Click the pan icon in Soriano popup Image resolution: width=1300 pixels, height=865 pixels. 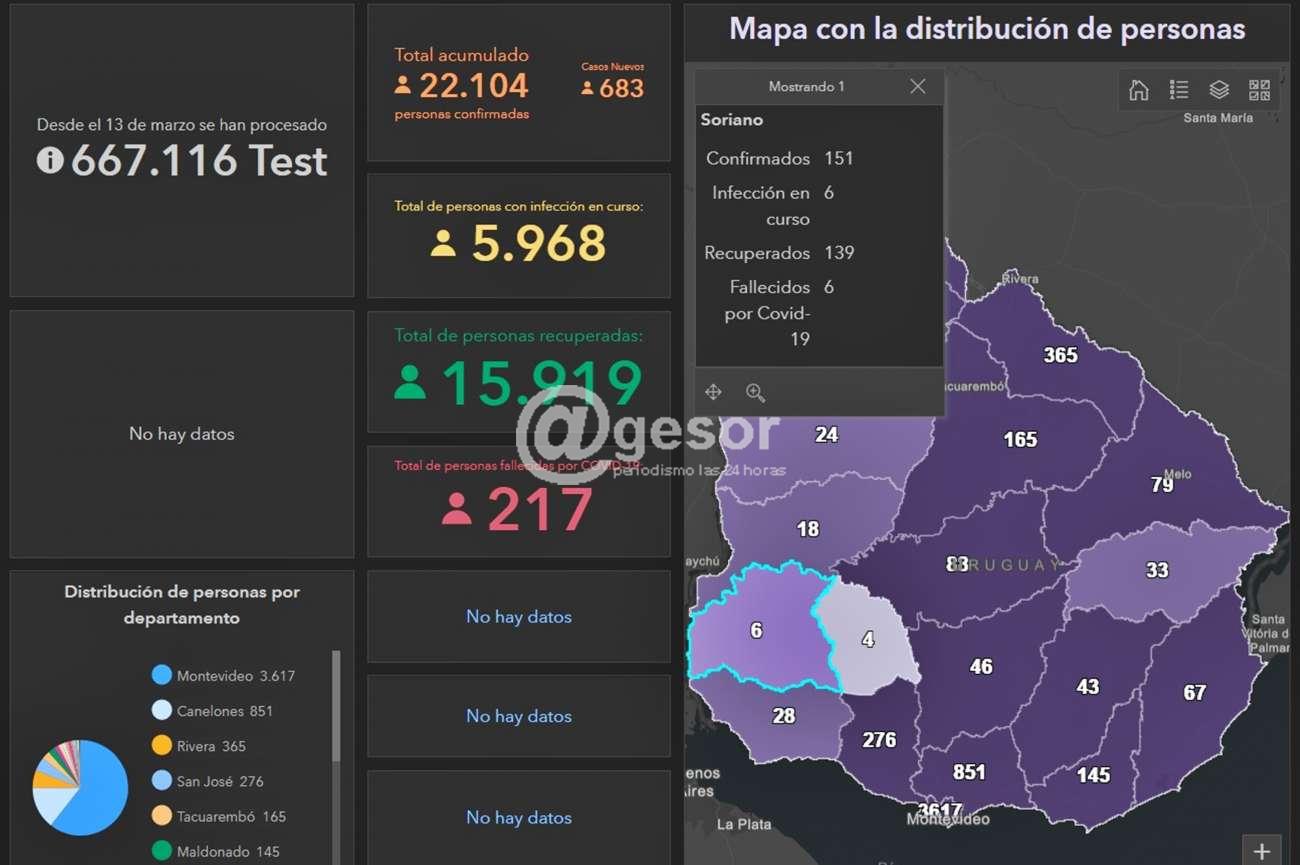(x=713, y=392)
